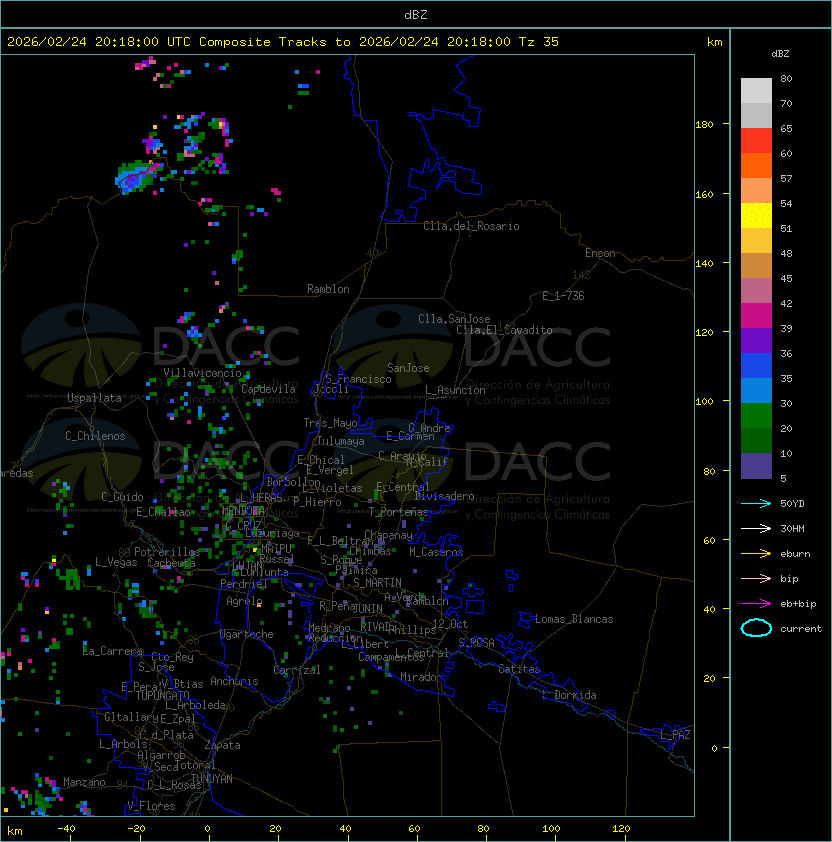Click the 'Capdevila' map label
The image size is (832, 842).
(x=268, y=389)
